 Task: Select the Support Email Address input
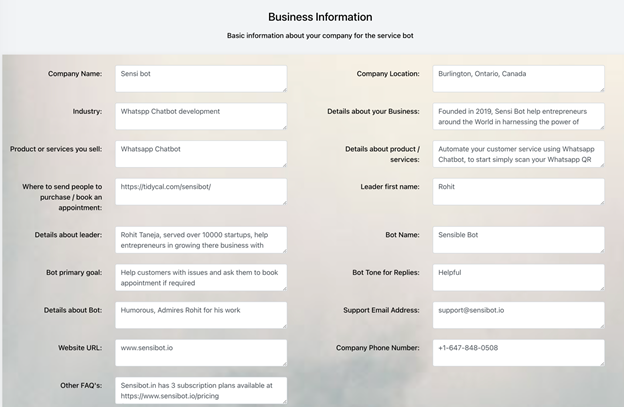pos(518,315)
